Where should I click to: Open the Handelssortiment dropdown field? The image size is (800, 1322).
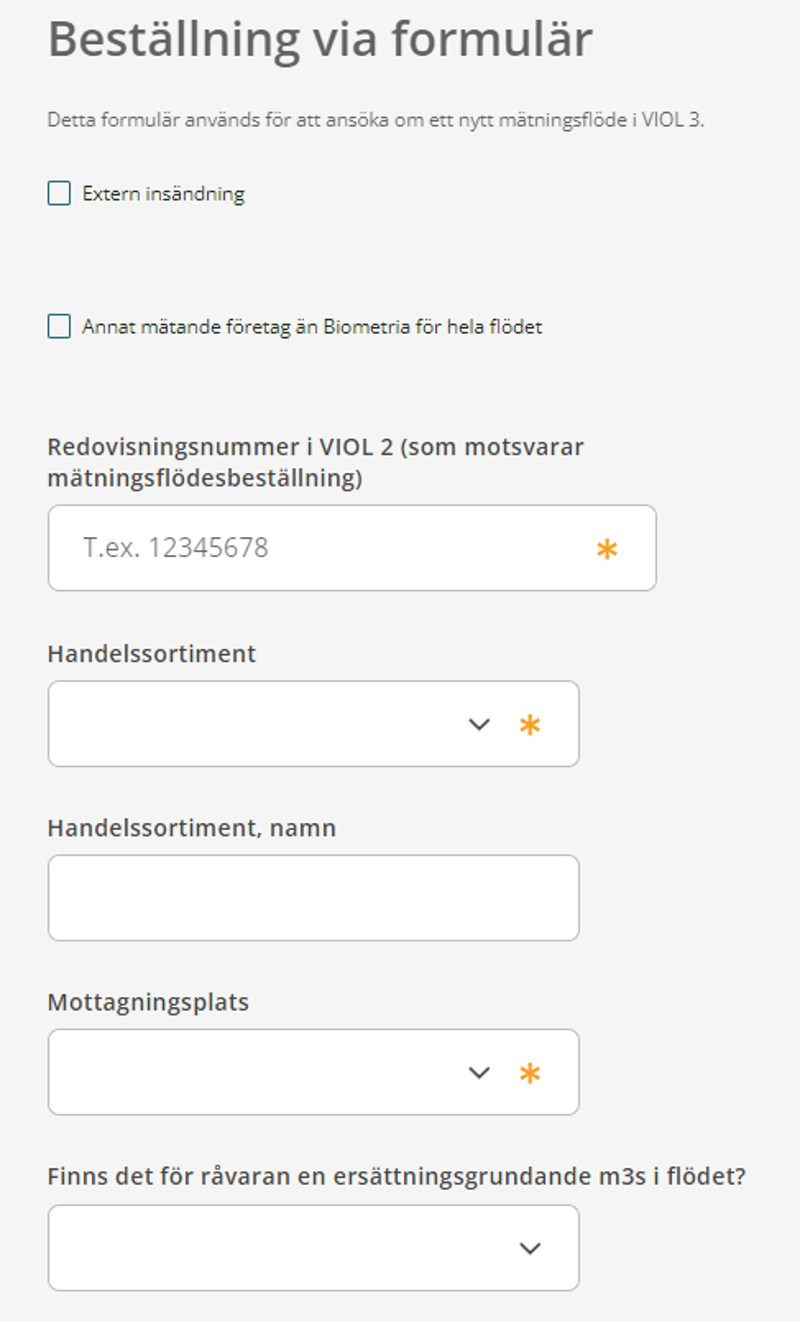point(313,724)
